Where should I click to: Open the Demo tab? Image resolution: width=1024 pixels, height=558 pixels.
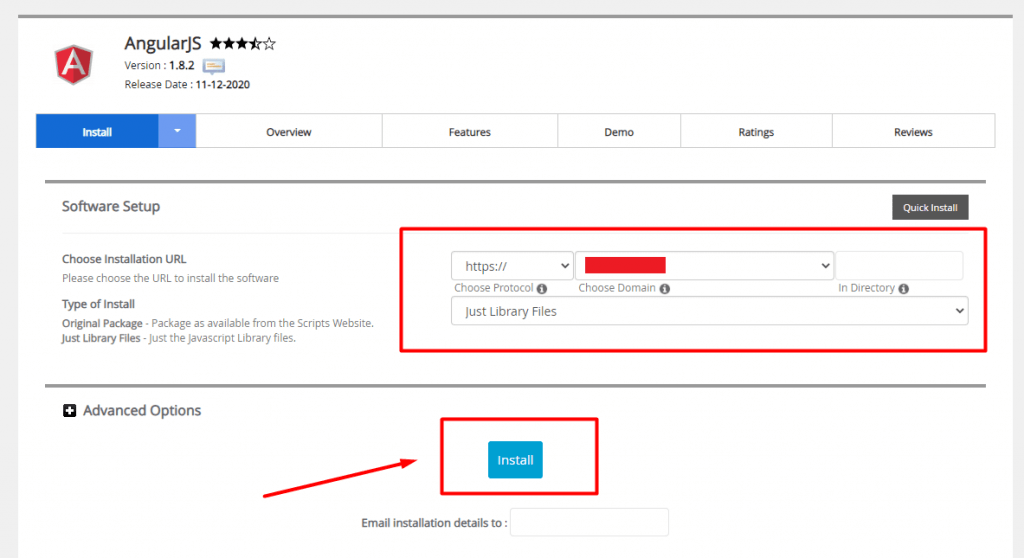(619, 131)
